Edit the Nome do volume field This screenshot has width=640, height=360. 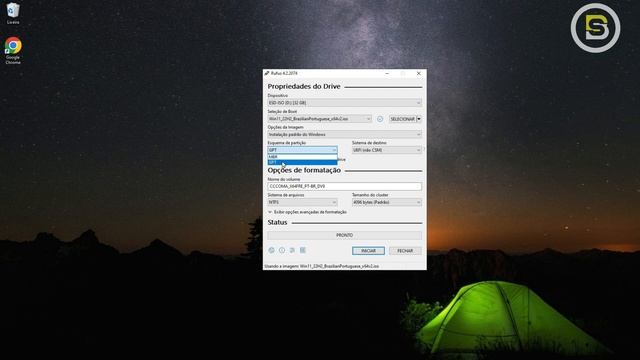tap(344, 187)
